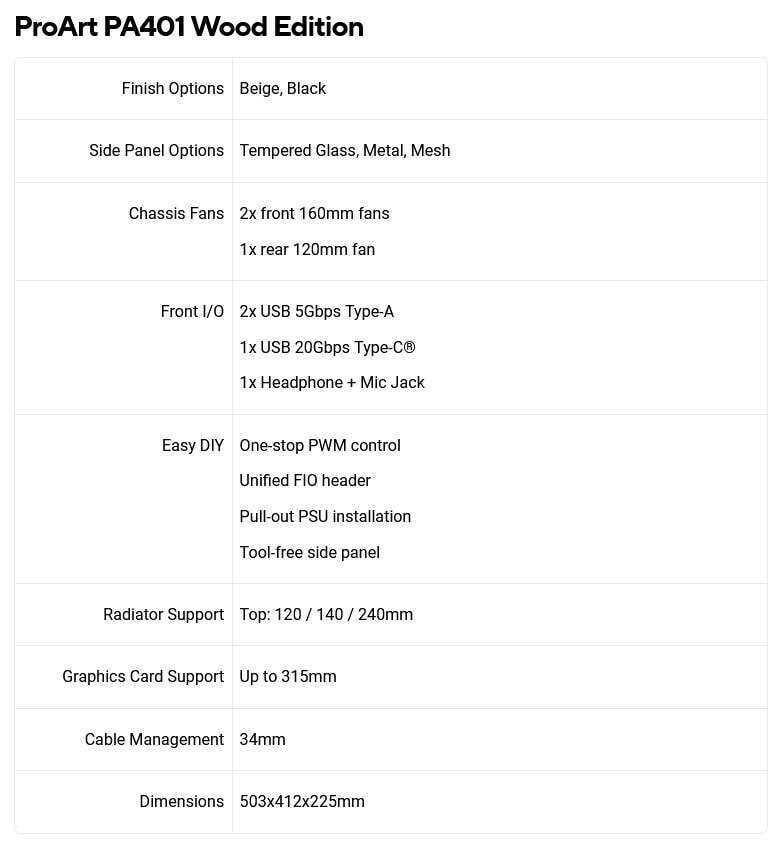Click the Easy DIY label
Image resolution: width=779 pixels, height=854 pixels.
click(193, 446)
